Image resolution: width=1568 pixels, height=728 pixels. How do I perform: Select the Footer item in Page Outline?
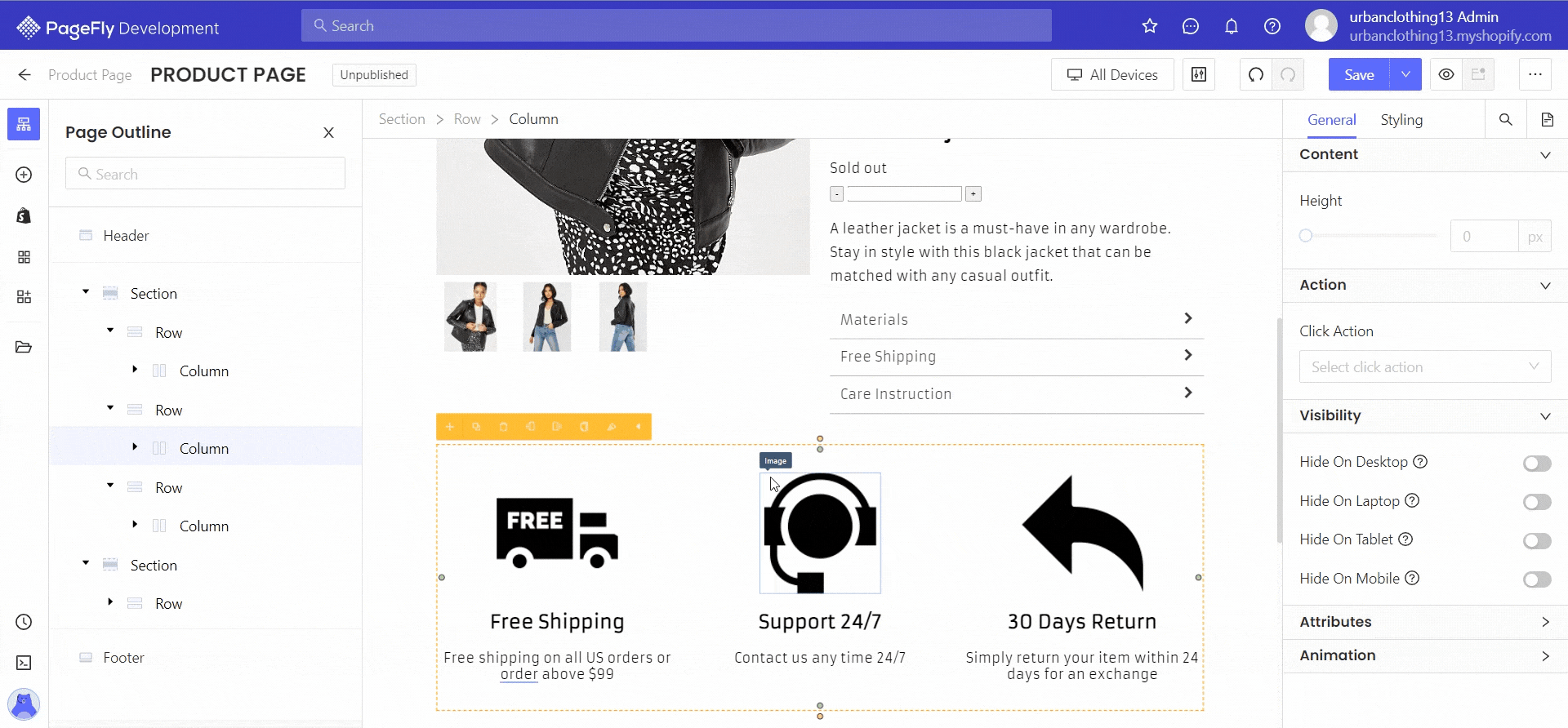coord(123,658)
